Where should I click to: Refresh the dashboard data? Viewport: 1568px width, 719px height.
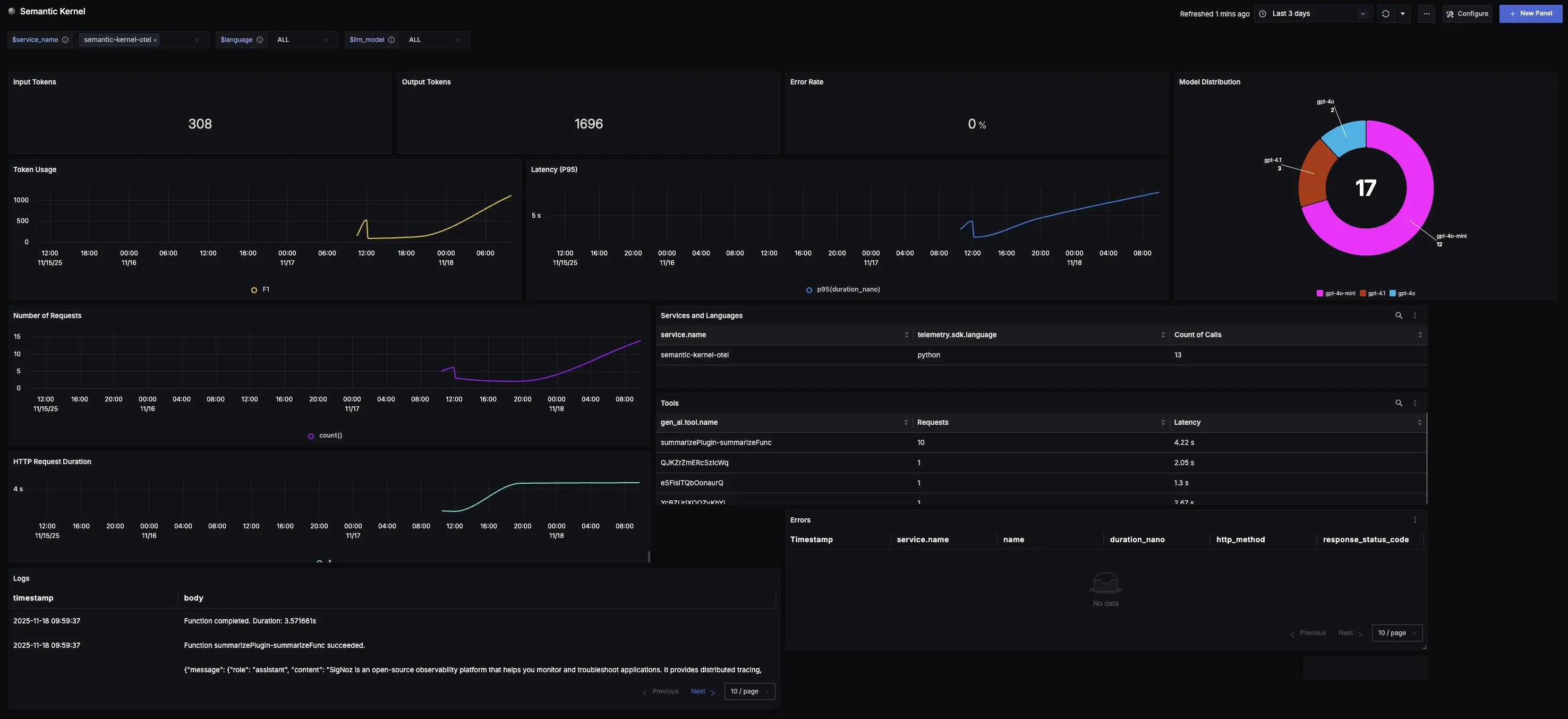point(1385,13)
